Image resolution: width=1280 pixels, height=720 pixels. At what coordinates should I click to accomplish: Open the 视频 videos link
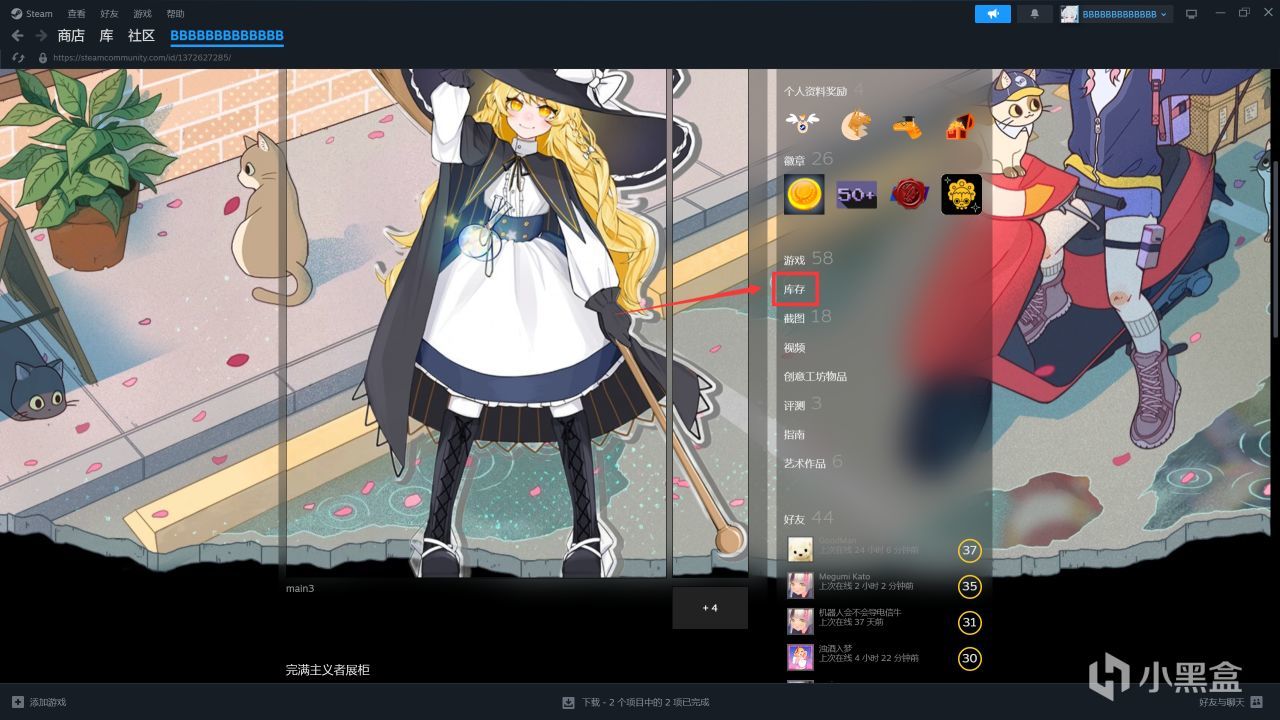point(795,348)
